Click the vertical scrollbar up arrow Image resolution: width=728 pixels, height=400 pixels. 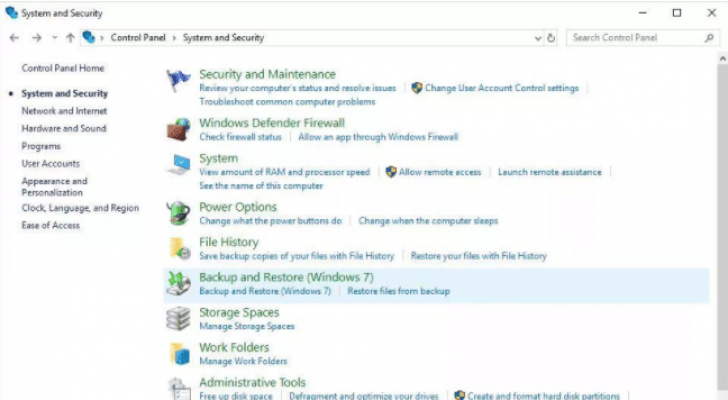(x=722, y=58)
